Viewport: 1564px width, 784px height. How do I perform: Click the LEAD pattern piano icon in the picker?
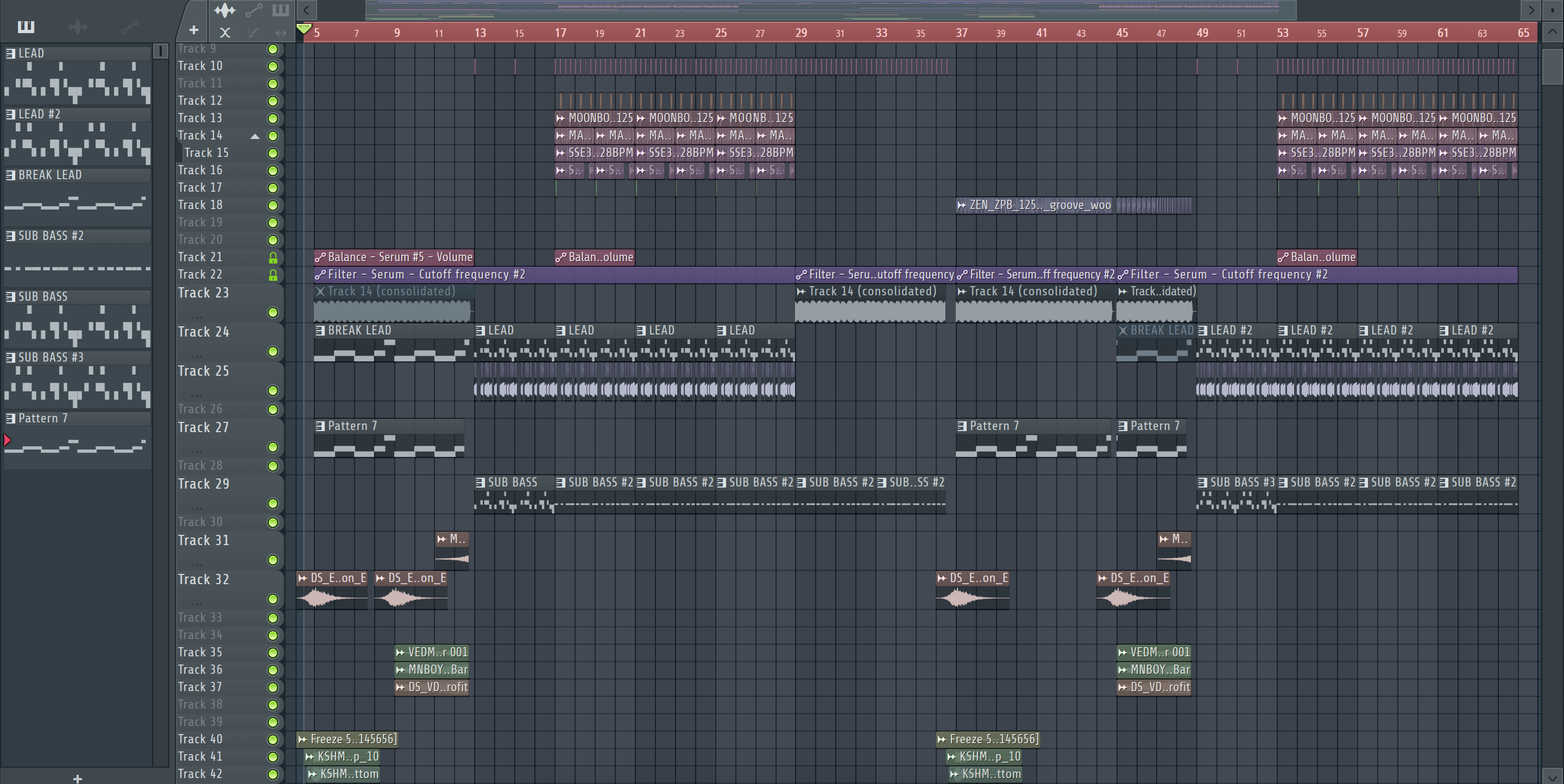click(x=10, y=53)
